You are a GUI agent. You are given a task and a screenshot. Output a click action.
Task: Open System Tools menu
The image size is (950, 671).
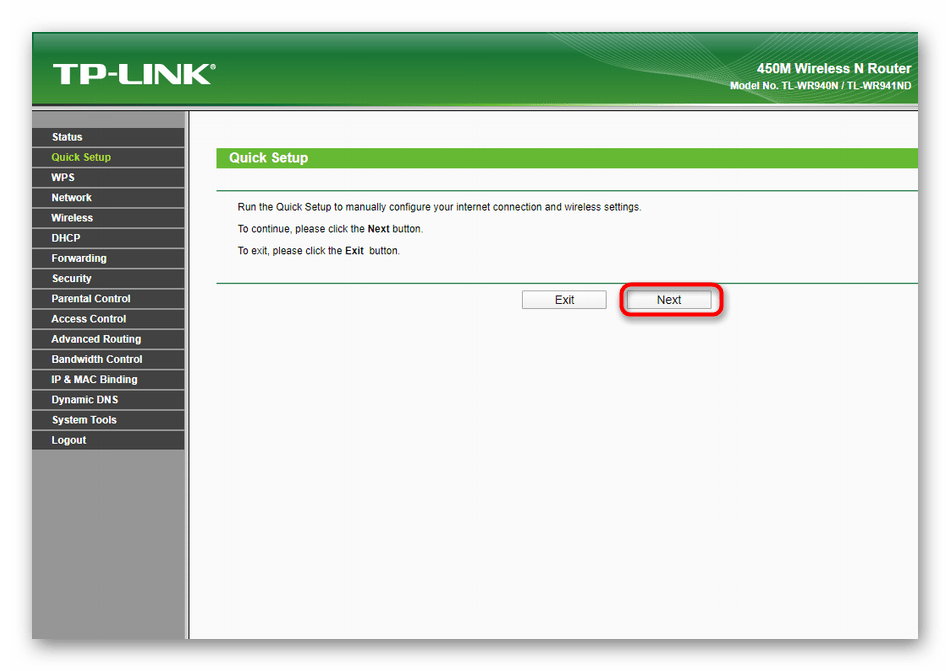108,420
